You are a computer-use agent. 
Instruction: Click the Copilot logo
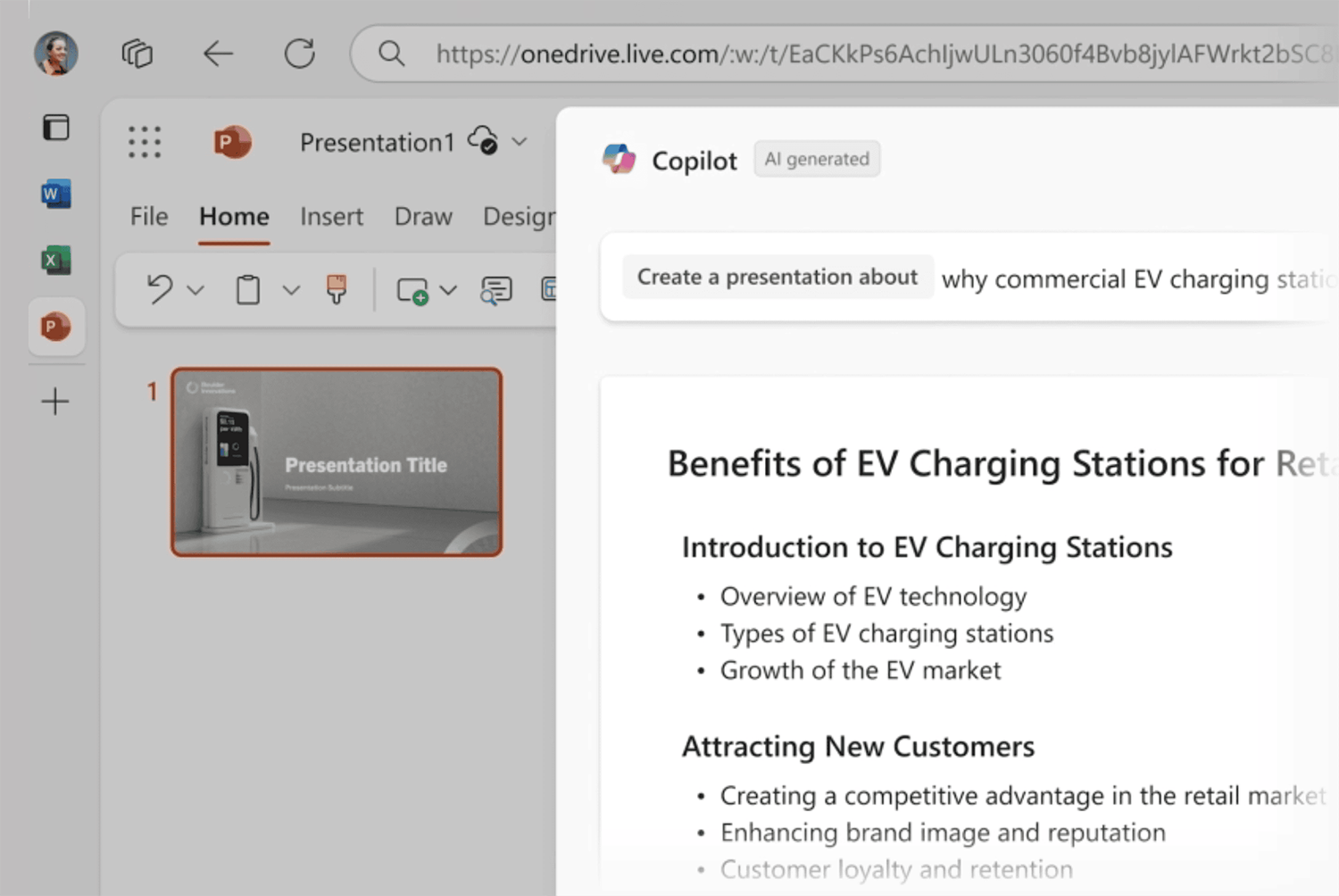pyautogui.click(x=620, y=160)
